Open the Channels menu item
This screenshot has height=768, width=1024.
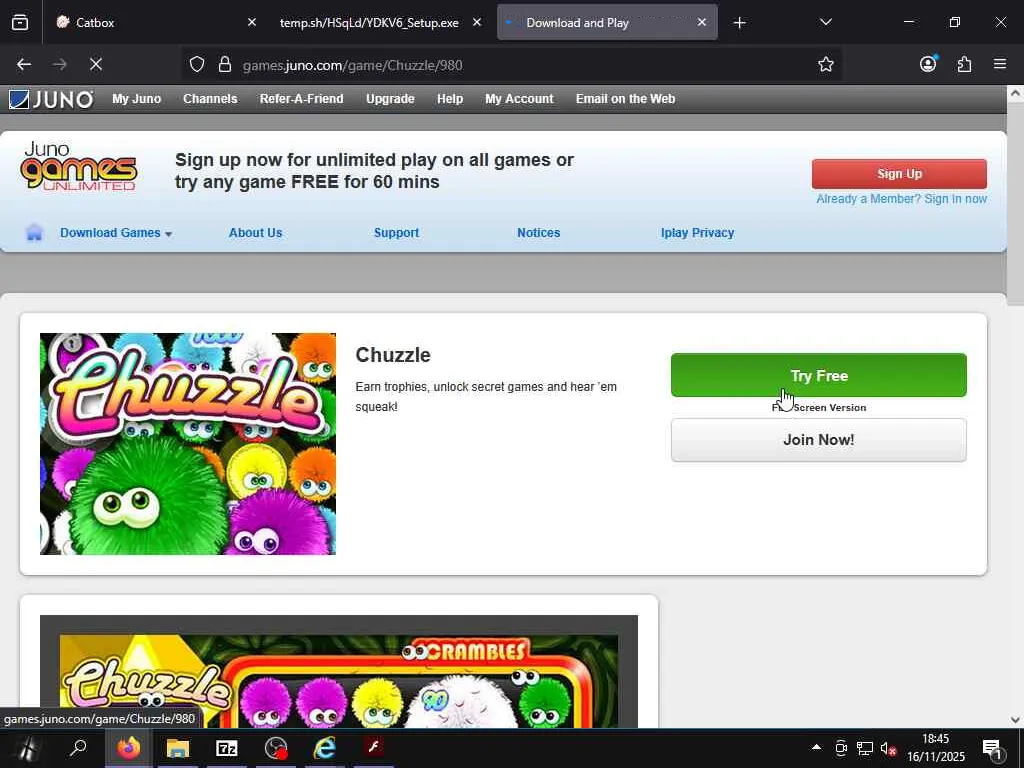pos(210,99)
